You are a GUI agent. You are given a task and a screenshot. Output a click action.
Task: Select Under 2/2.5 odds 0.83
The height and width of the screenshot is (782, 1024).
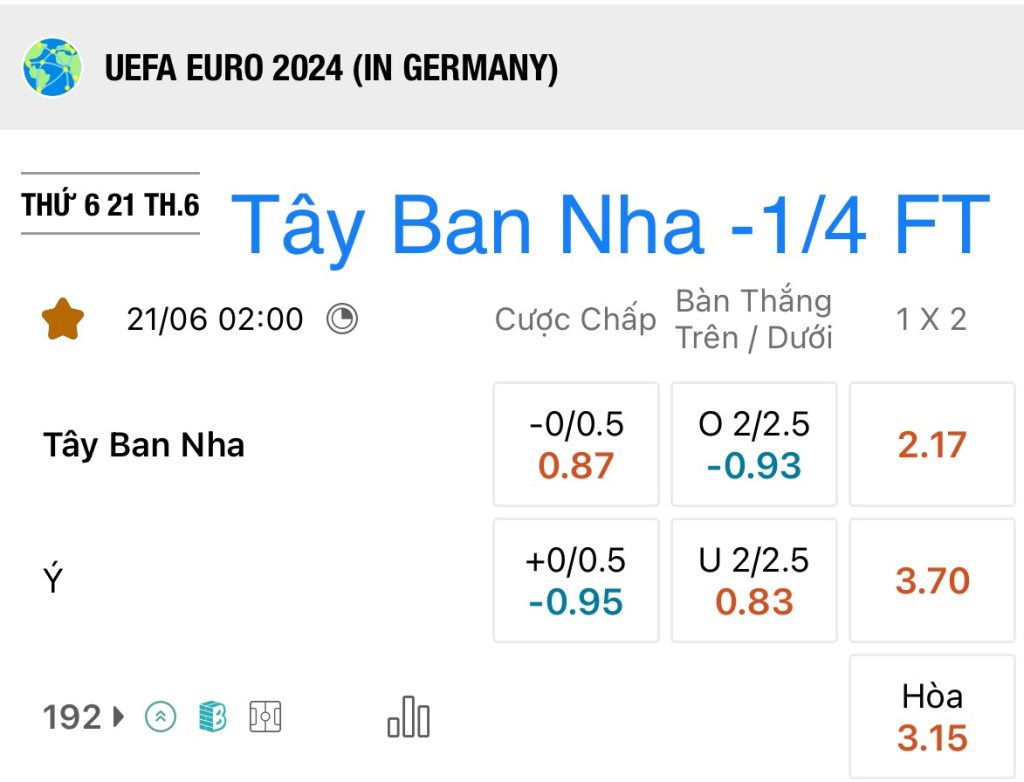pyautogui.click(x=754, y=581)
